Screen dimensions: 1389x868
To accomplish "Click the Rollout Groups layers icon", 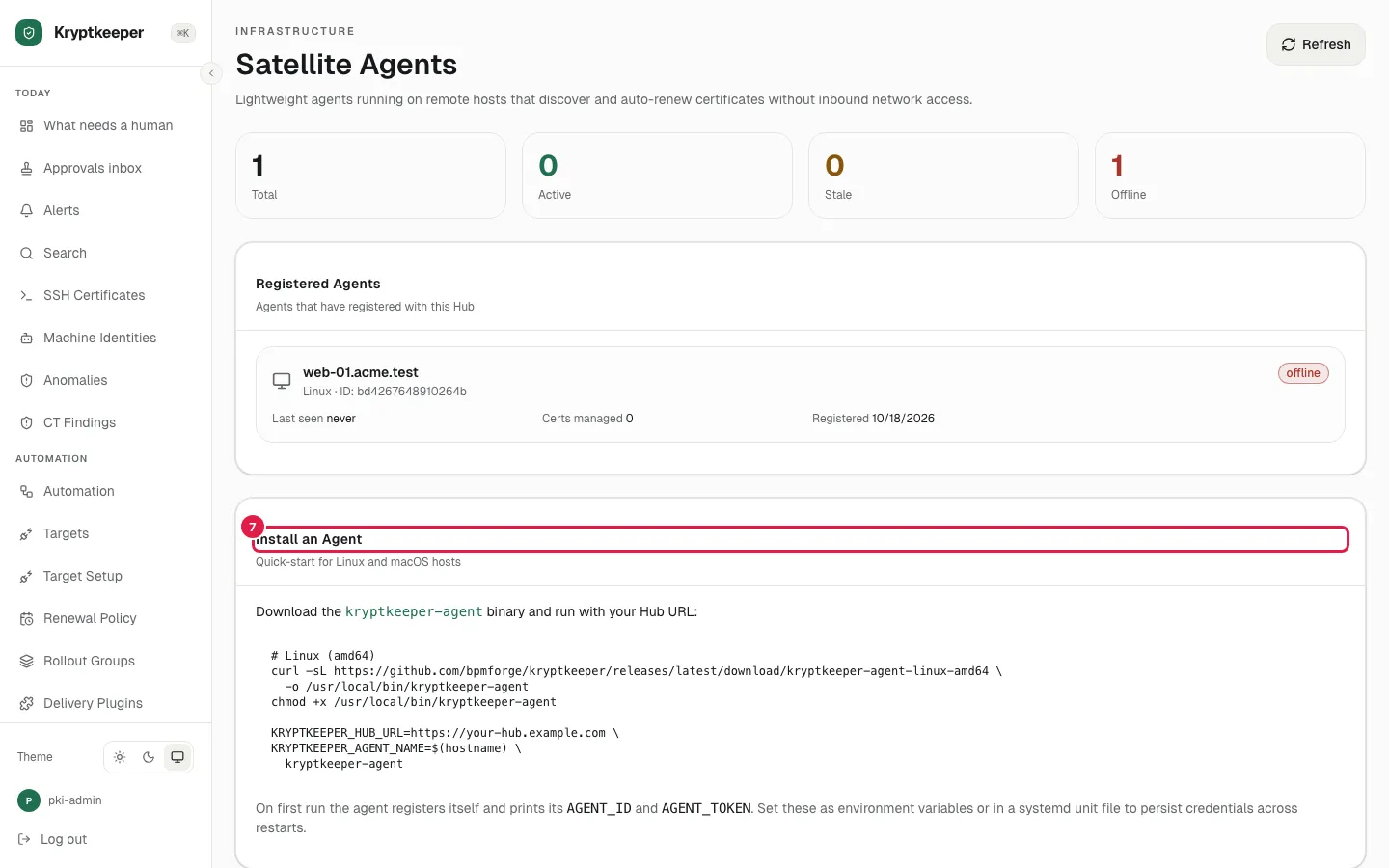I will click(26, 661).
